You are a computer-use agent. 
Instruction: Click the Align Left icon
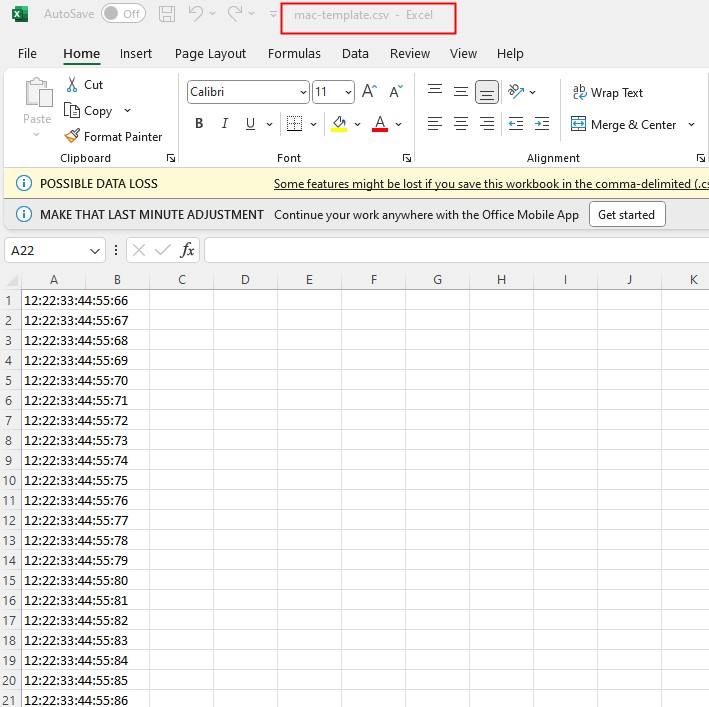tap(435, 123)
